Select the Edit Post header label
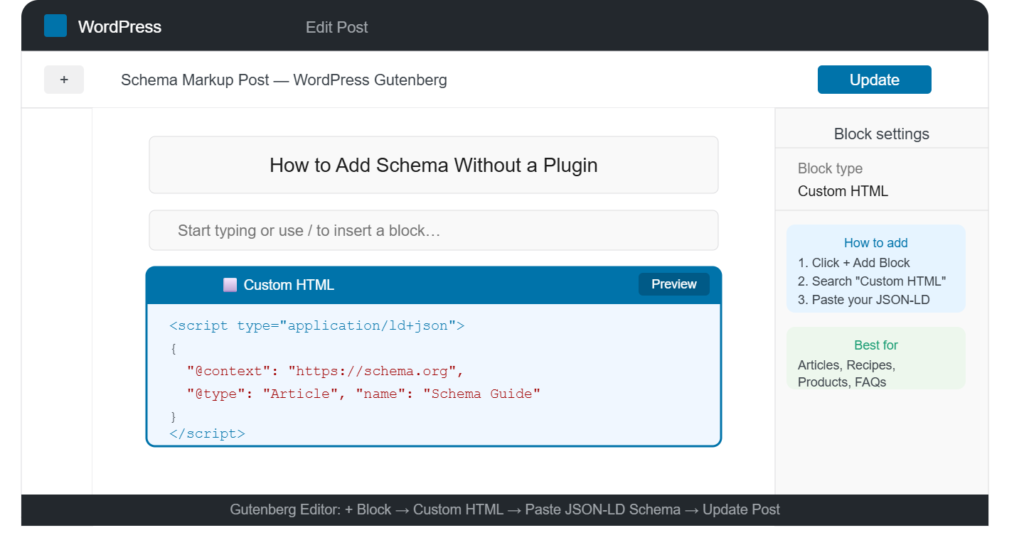Viewport: 1024px width, 540px height. (336, 27)
